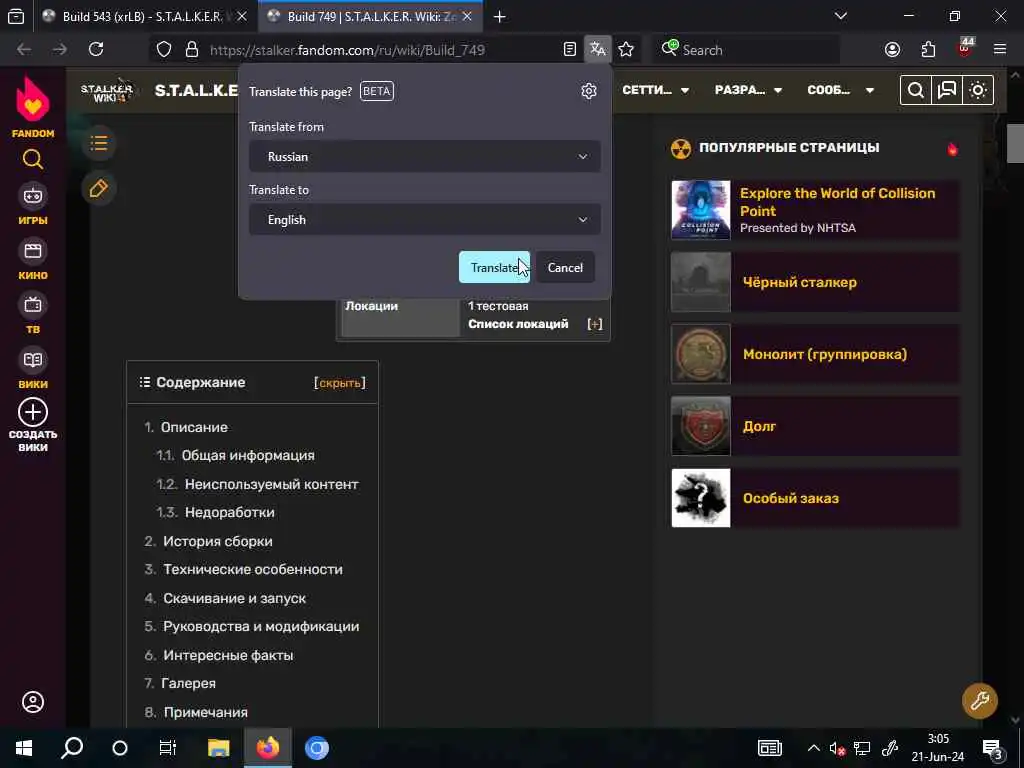Open Firefox View button in tab bar
Screen dimensions: 1024x768
coord(16,16)
